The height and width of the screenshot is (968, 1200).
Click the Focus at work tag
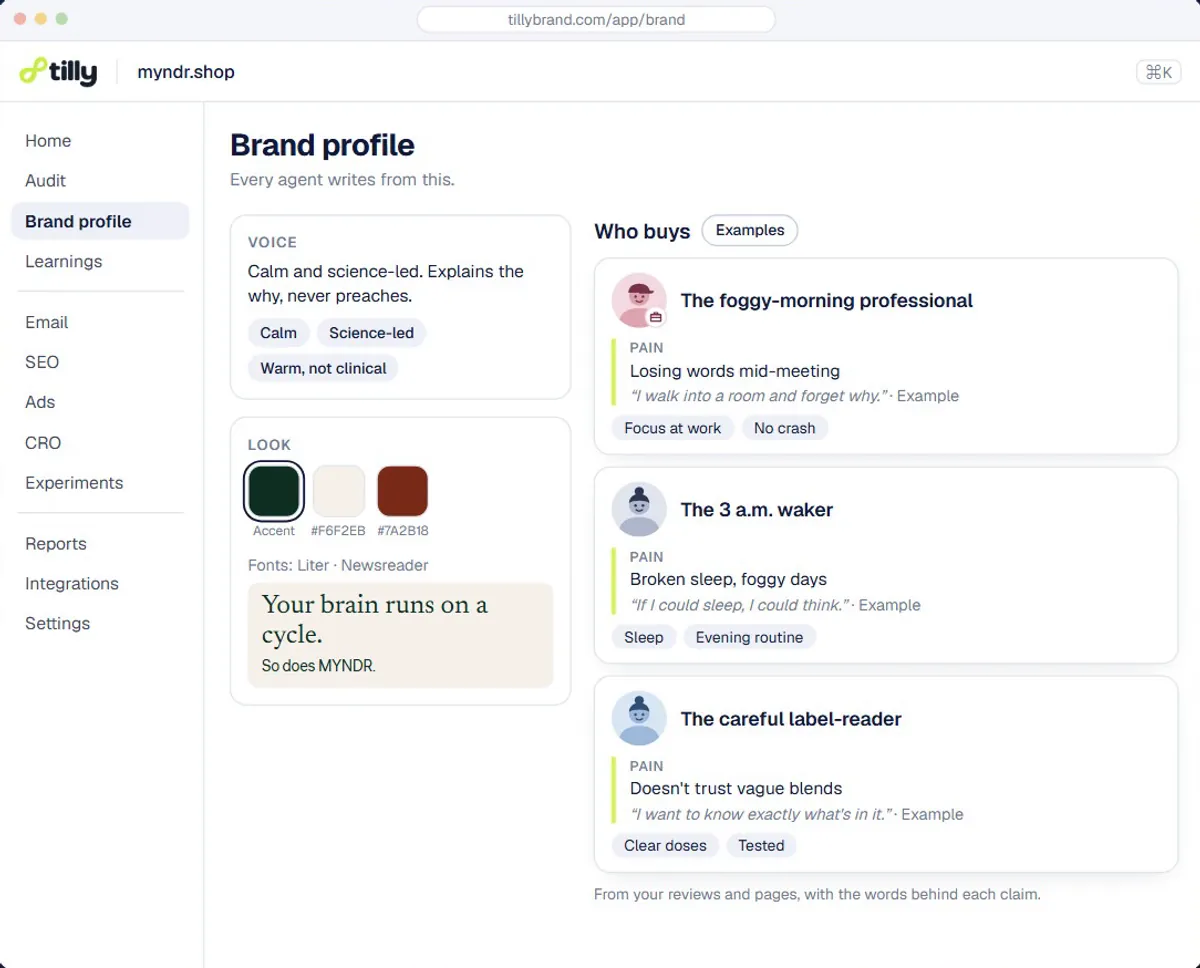(x=673, y=428)
